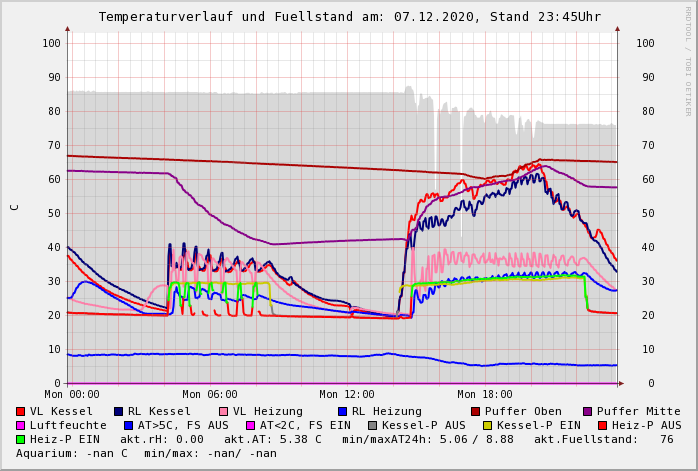Click the Mon 06:00 time axis label
Viewport: 698px width, 471px height.
[x=210, y=395]
